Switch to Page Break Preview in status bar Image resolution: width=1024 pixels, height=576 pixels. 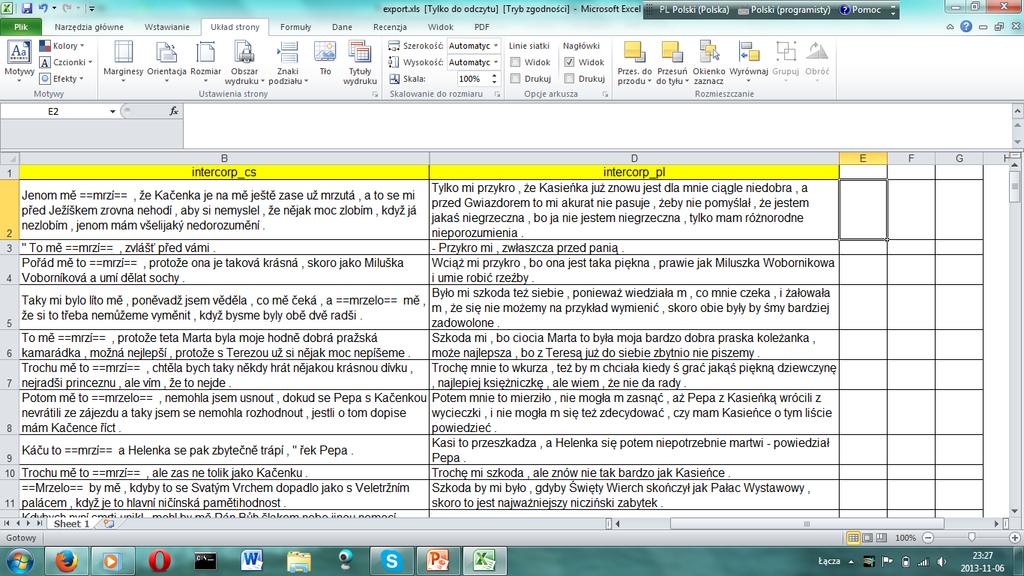tap(881, 537)
